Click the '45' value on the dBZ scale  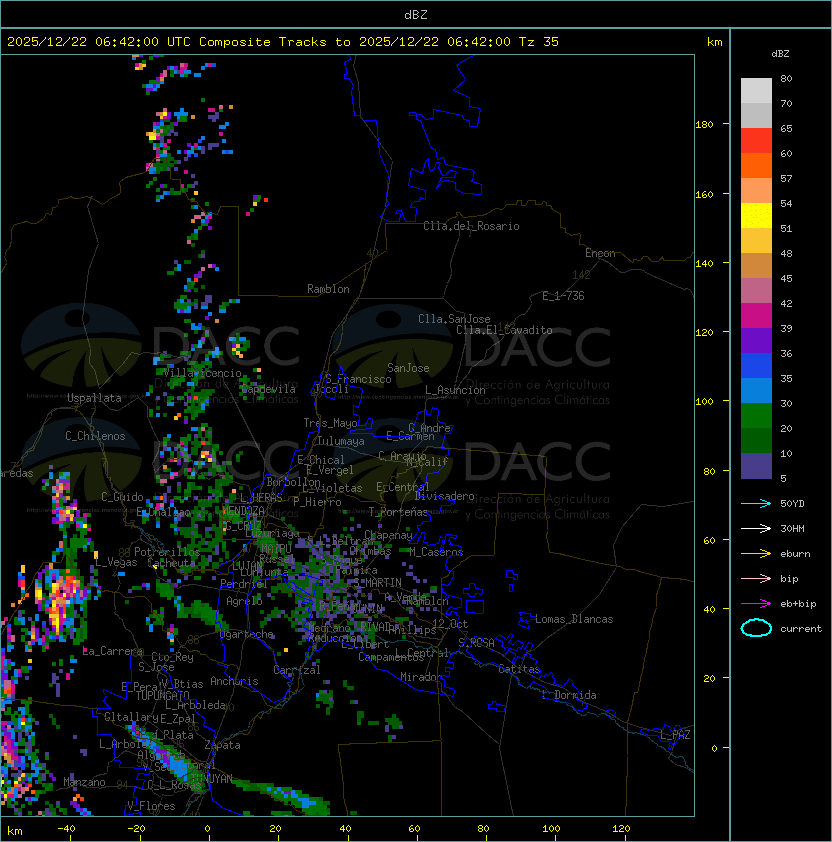click(786, 279)
